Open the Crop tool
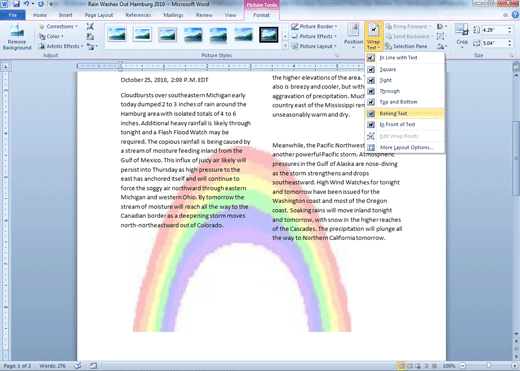520x371 pixels. (462, 36)
